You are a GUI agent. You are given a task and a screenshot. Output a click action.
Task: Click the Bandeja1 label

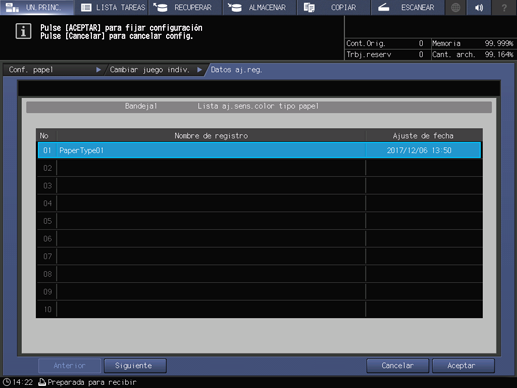pos(141,106)
